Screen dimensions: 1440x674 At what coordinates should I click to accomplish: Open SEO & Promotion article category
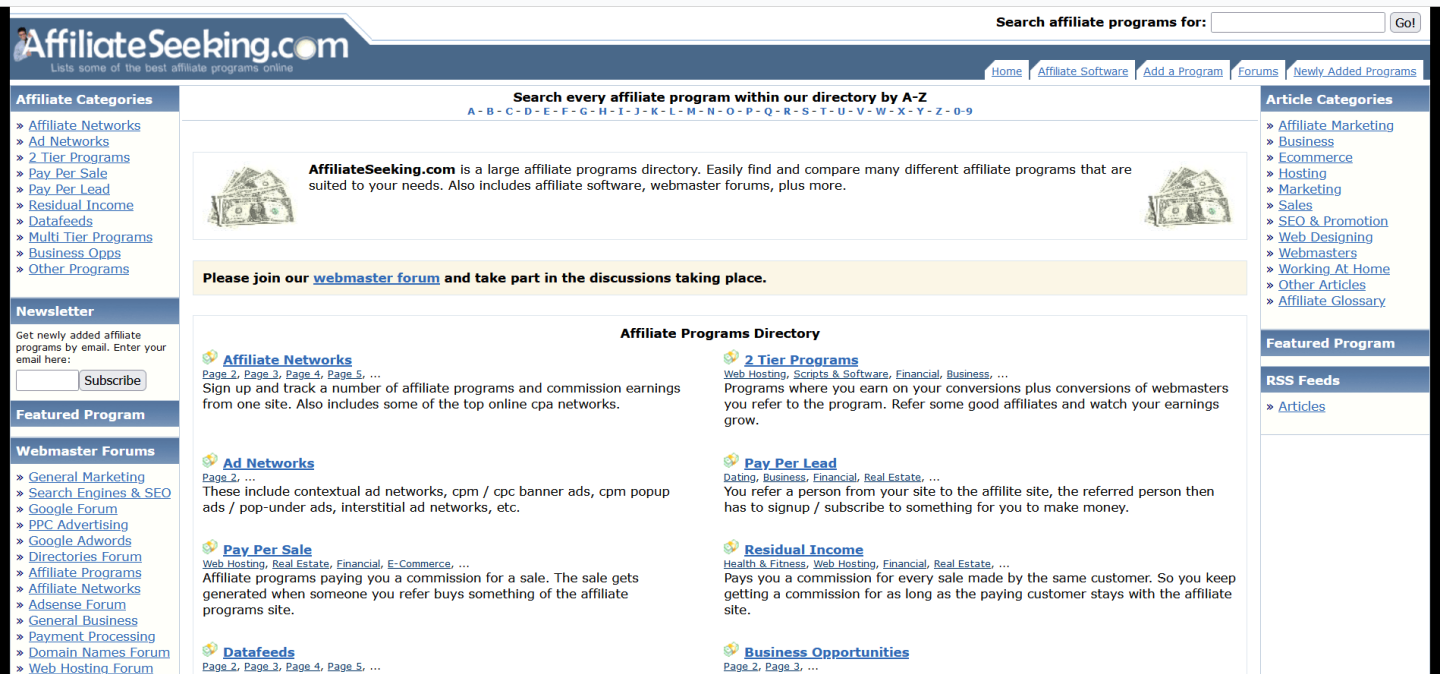pyautogui.click(x=1332, y=221)
